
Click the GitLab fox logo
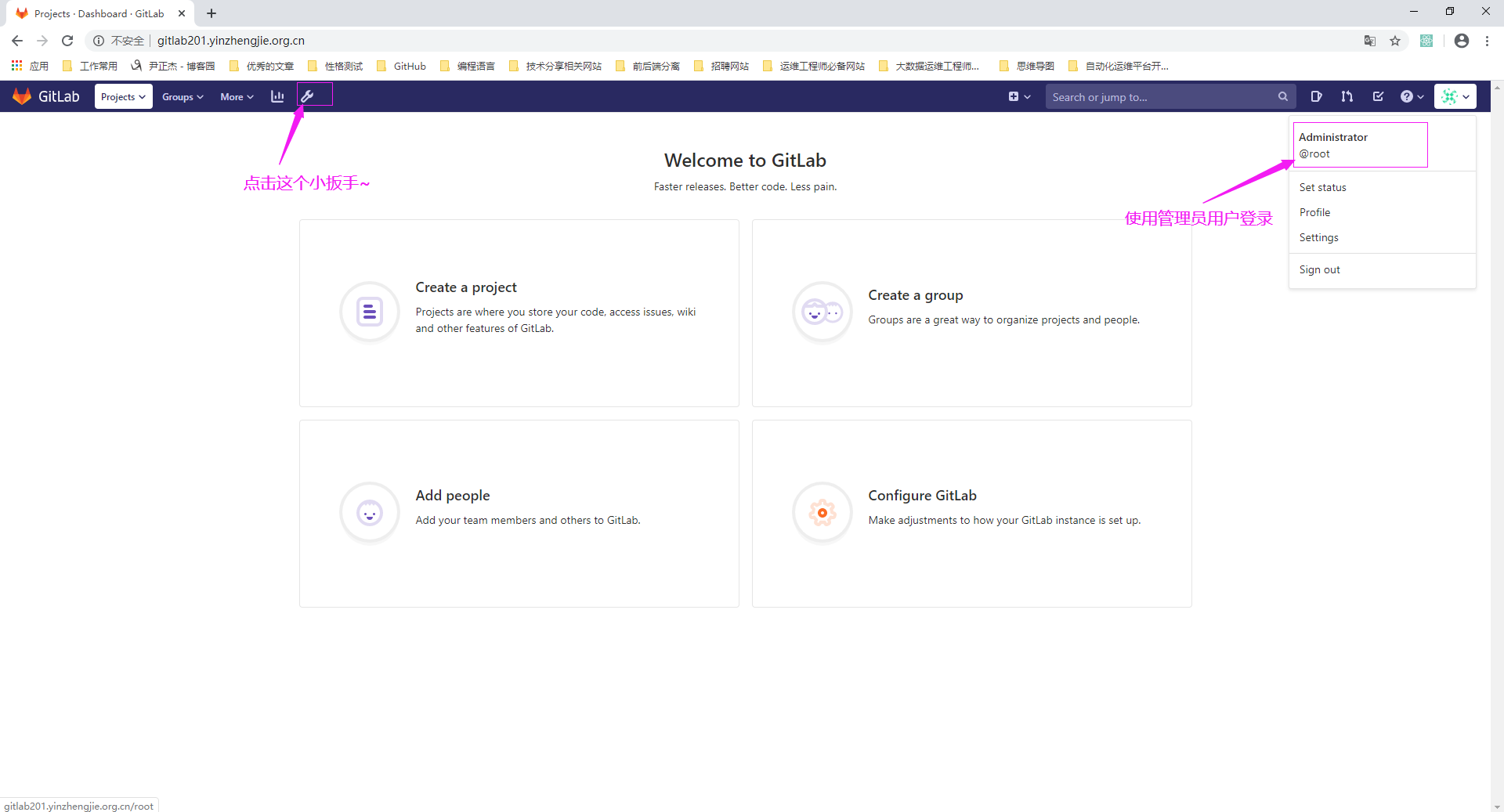(x=22, y=96)
